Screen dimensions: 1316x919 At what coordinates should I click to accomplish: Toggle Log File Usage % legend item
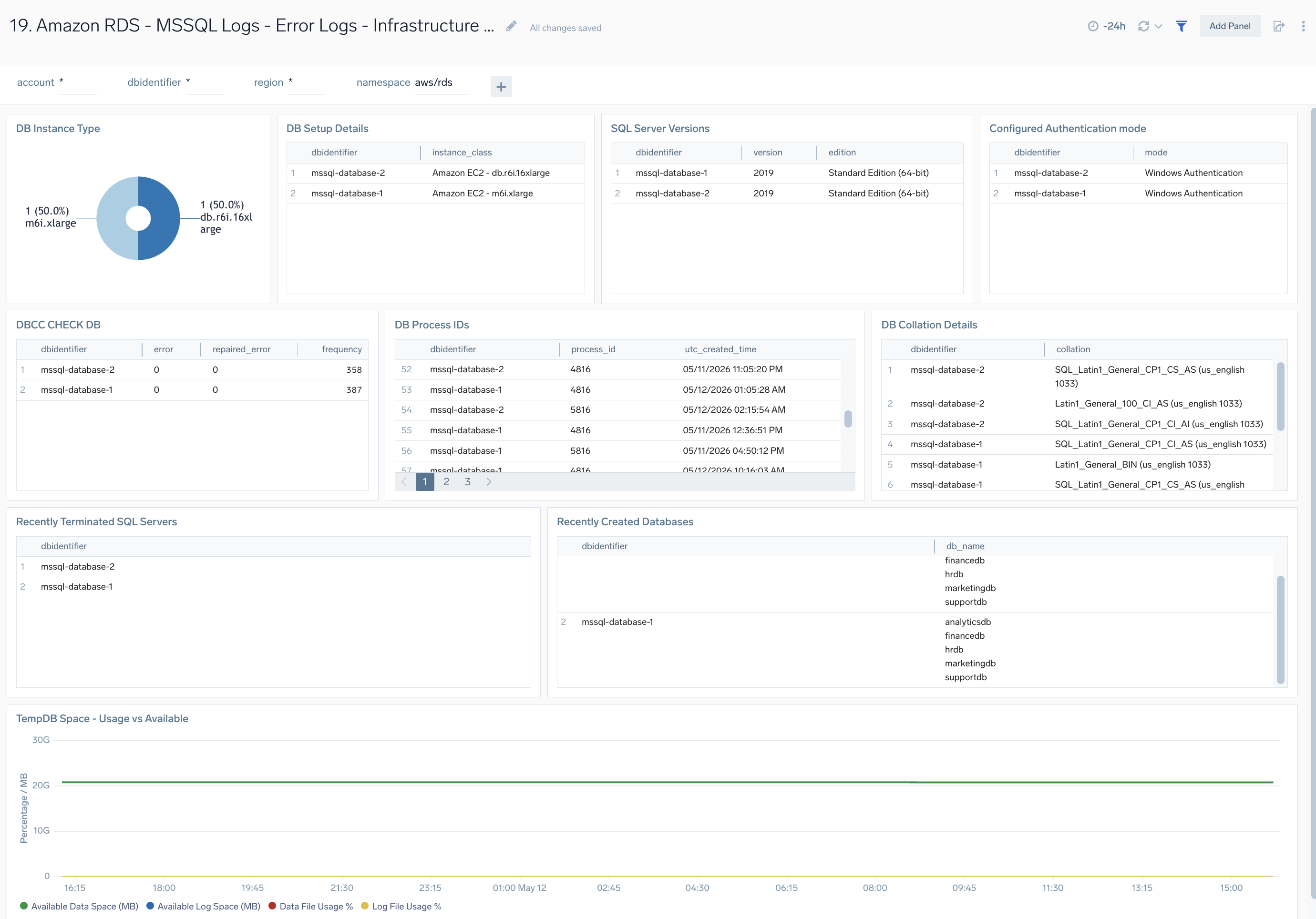[x=401, y=907]
